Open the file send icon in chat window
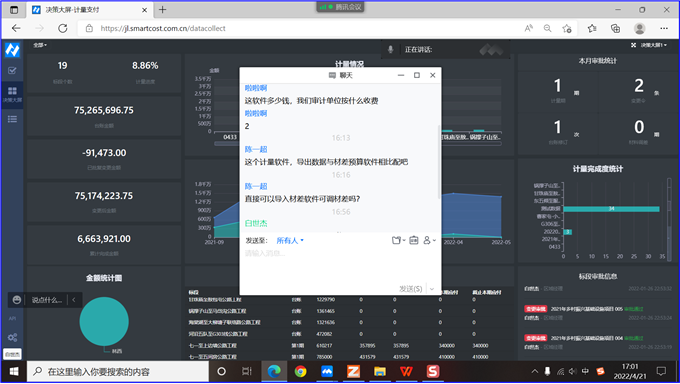 click(x=398, y=240)
